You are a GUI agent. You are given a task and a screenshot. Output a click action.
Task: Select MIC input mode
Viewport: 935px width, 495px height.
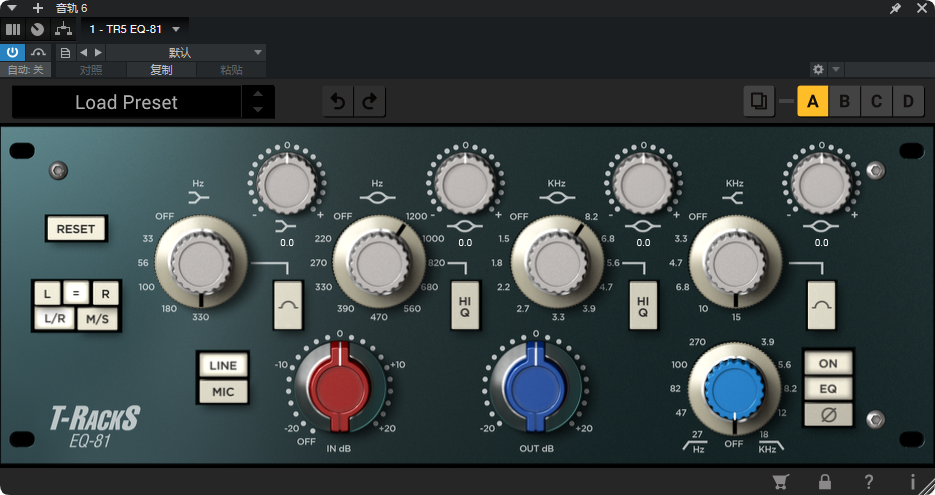[223, 392]
